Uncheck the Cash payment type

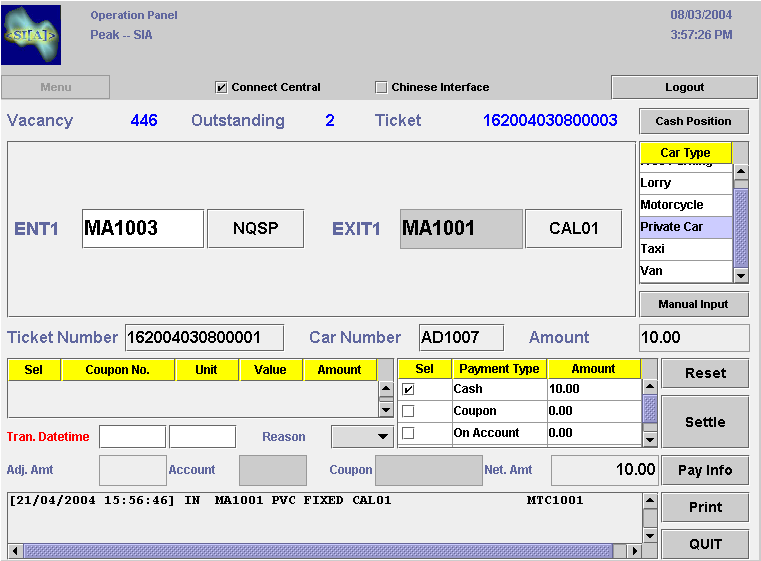pyautogui.click(x=408, y=389)
